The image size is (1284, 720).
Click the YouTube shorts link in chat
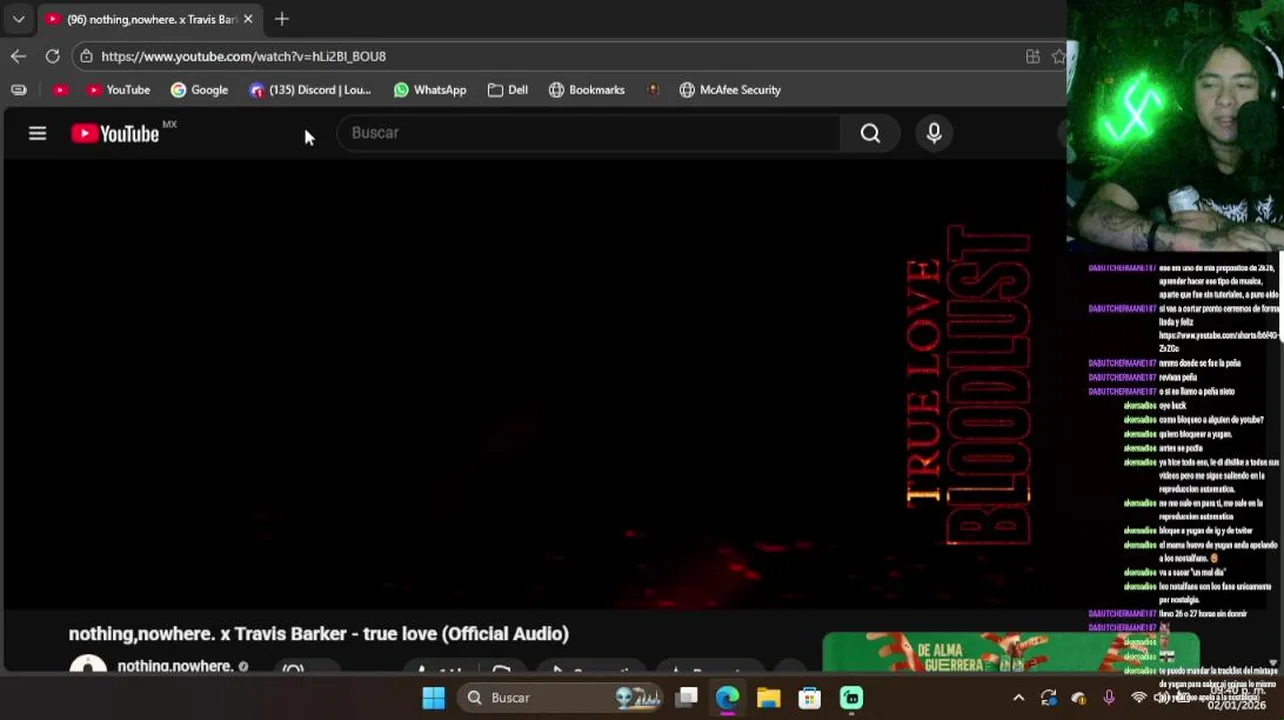[x=1218, y=341]
